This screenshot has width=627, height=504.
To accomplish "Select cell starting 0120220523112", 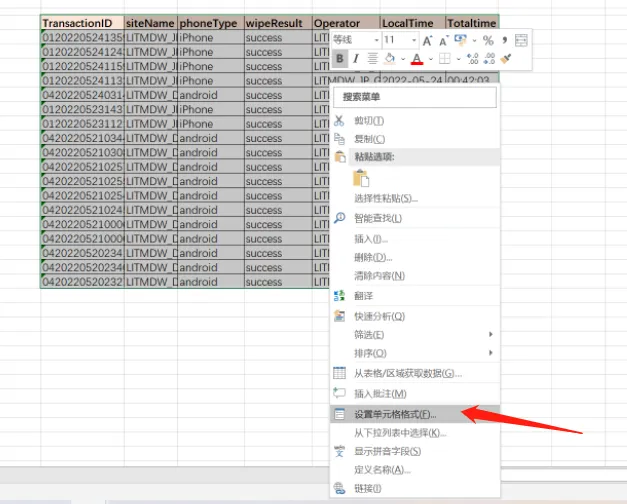I will pos(82,124).
